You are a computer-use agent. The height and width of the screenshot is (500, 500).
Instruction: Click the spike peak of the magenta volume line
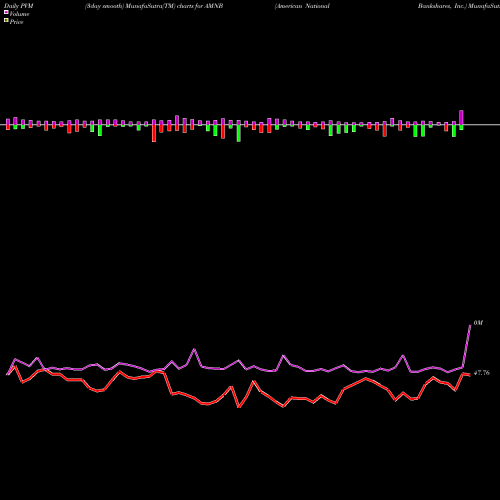pyautogui.click(x=470, y=325)
